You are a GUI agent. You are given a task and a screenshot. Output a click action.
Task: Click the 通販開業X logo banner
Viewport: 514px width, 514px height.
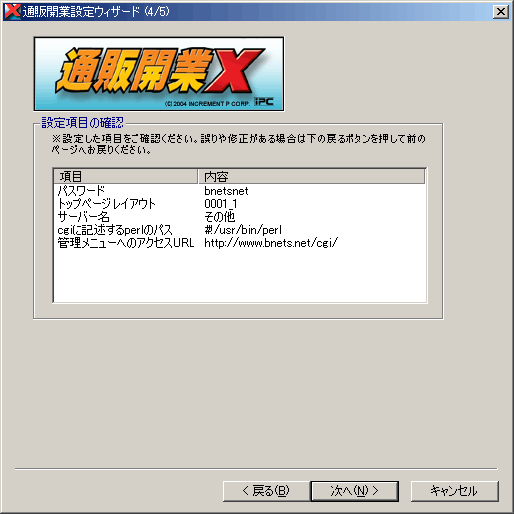159,74
